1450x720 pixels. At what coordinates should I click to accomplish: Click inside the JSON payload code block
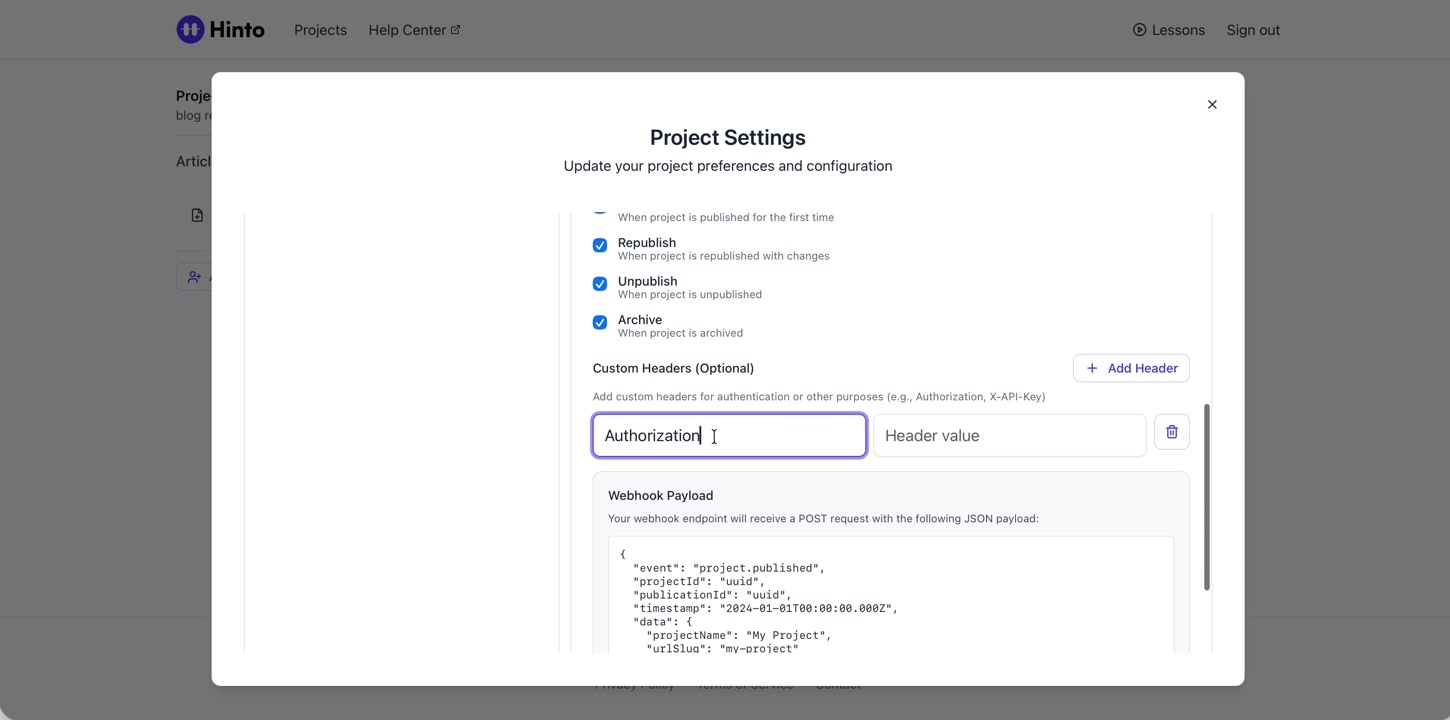(x=890, y=600)
